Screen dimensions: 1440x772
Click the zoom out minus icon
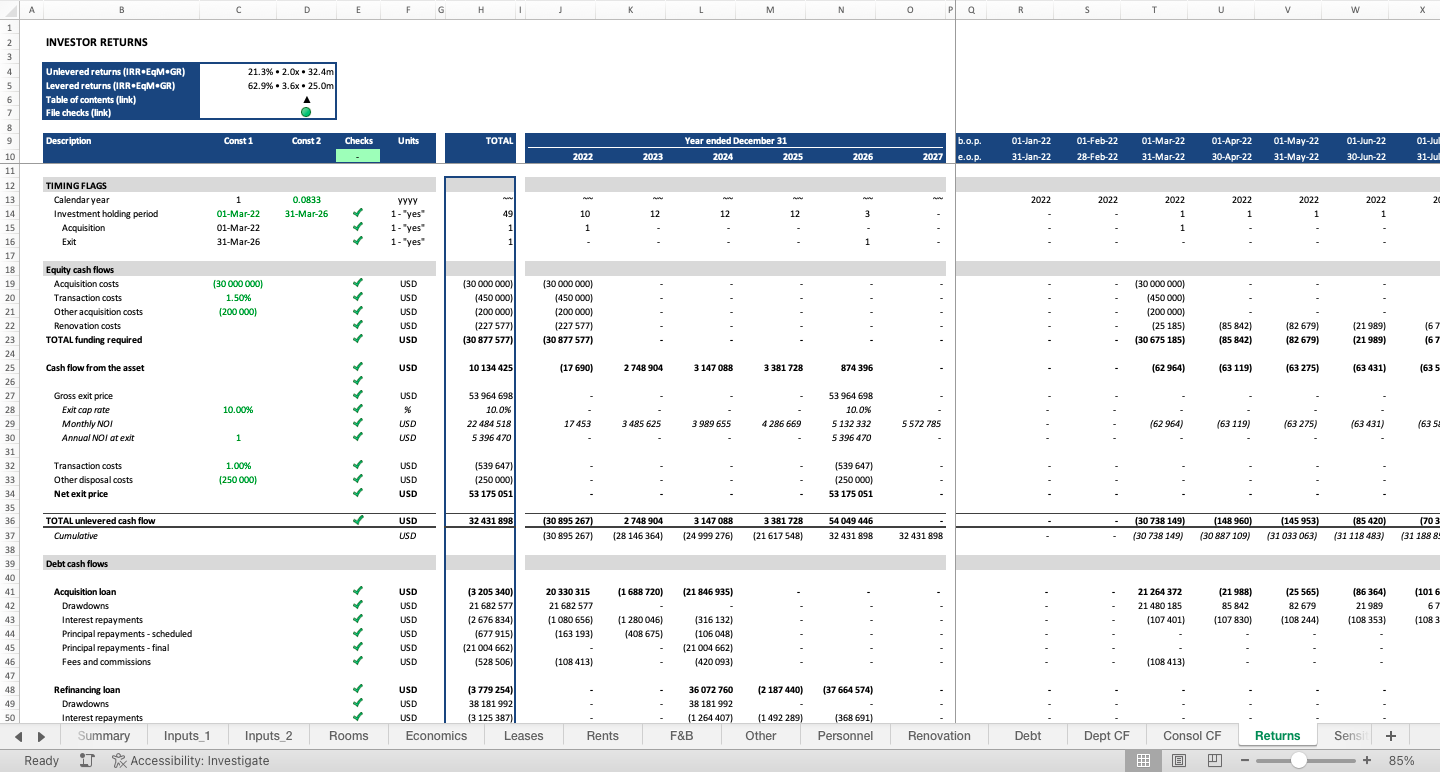1245,761
